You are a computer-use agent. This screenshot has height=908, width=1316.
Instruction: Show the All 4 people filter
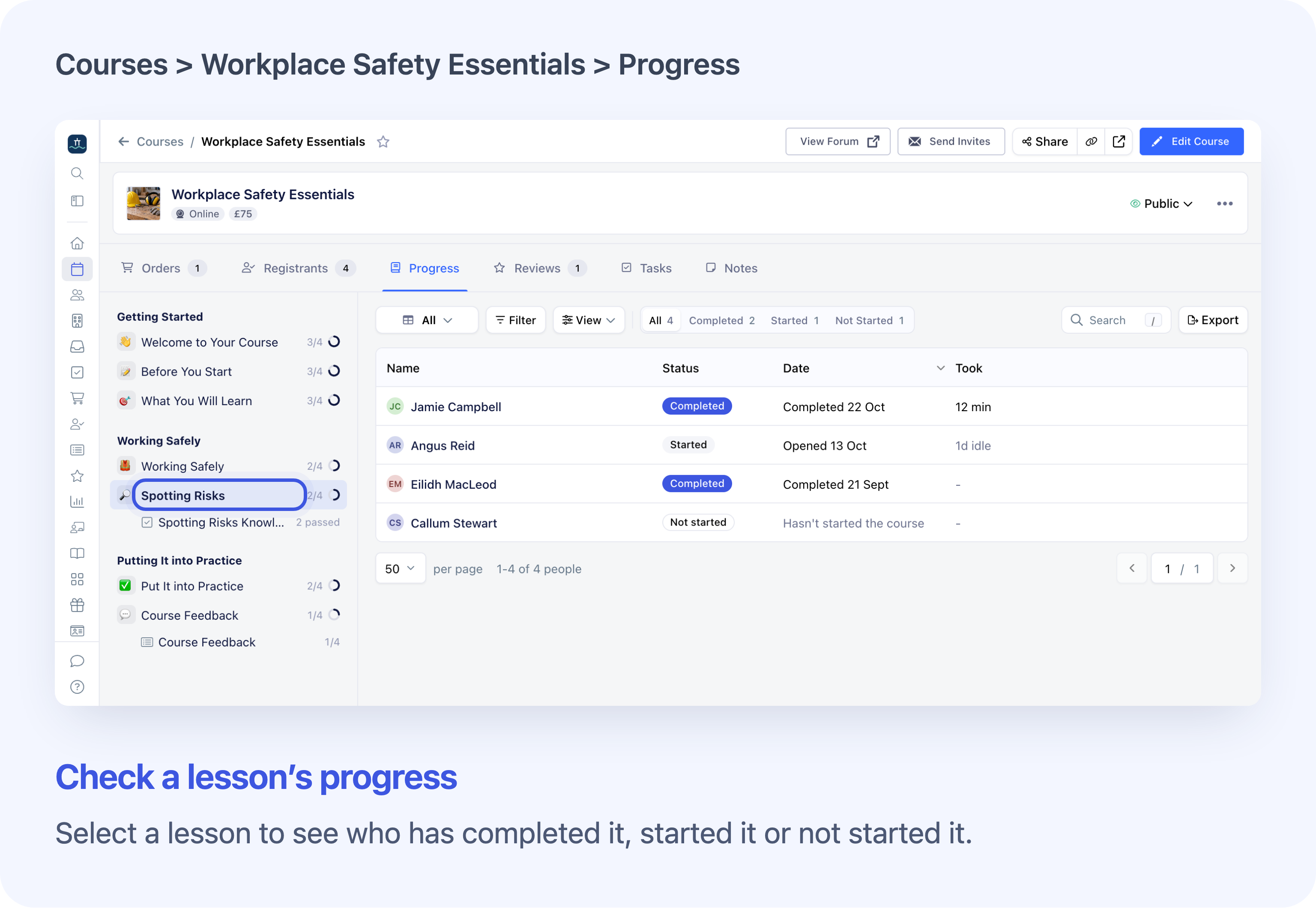661,320
